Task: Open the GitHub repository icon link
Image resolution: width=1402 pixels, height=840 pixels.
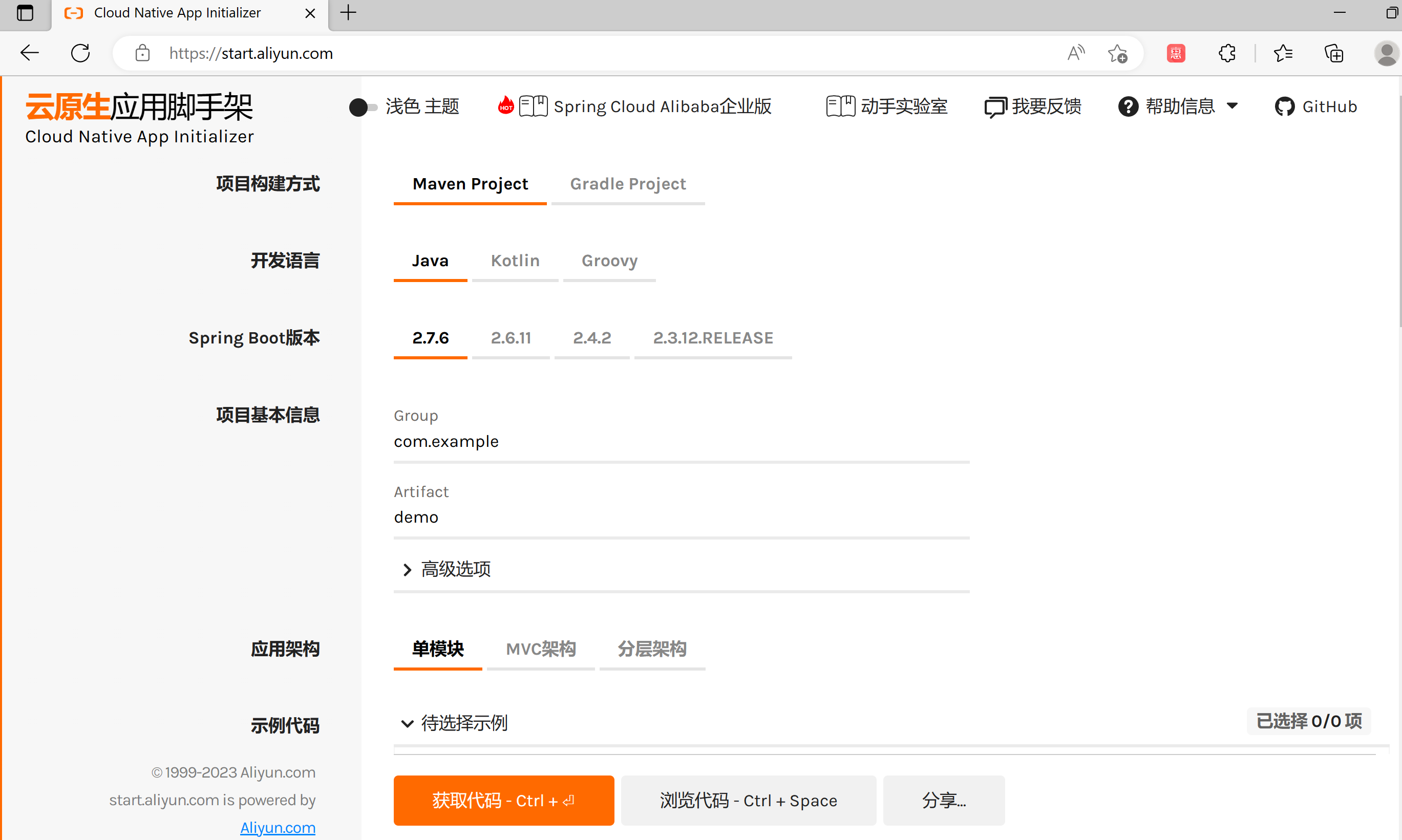Action: click(1284, 106)
